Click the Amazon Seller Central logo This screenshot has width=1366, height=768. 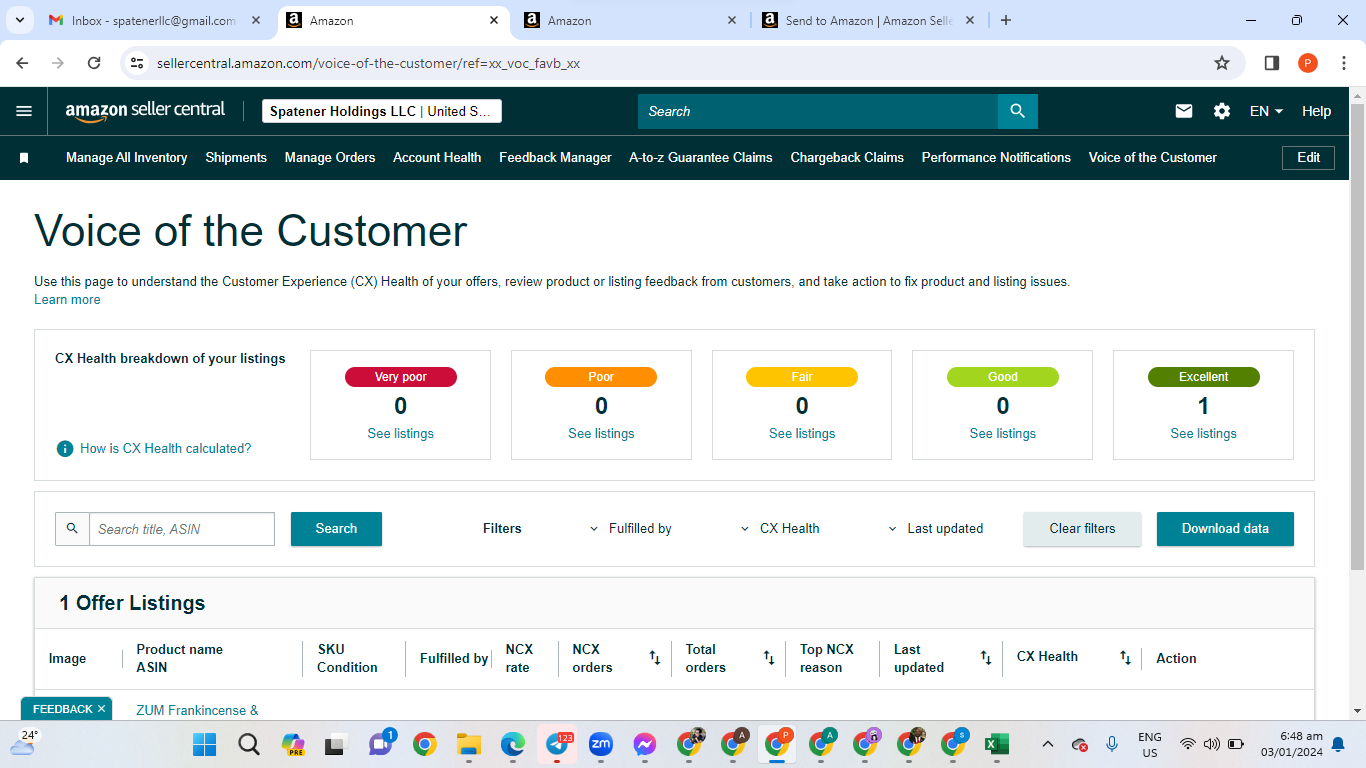coord(145,111)
